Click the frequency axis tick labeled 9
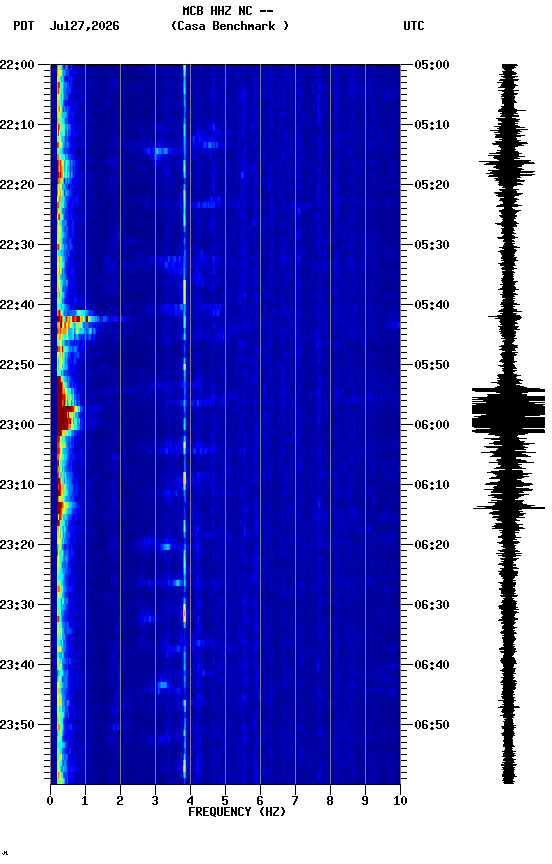This screenshot has width=552, height=864. point(365,801)
